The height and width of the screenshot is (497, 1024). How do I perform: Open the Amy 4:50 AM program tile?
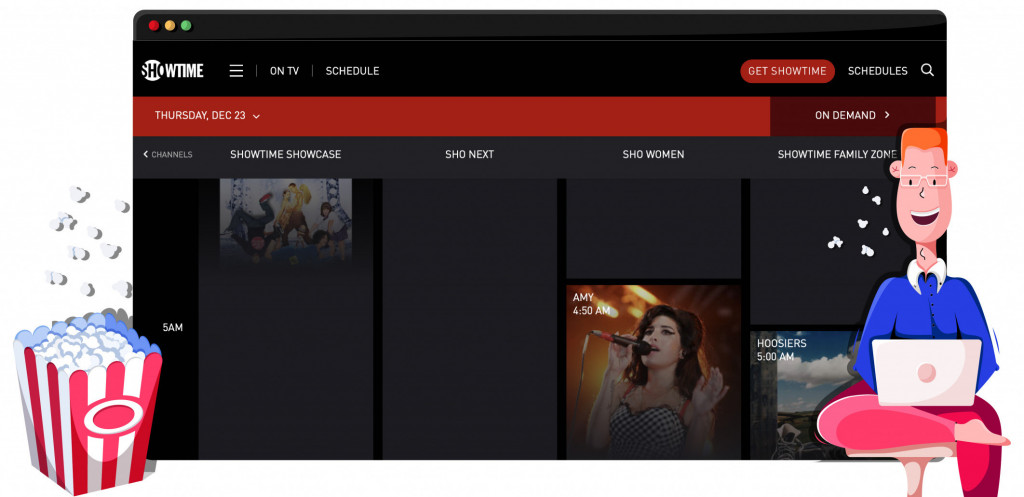point(653,371)
